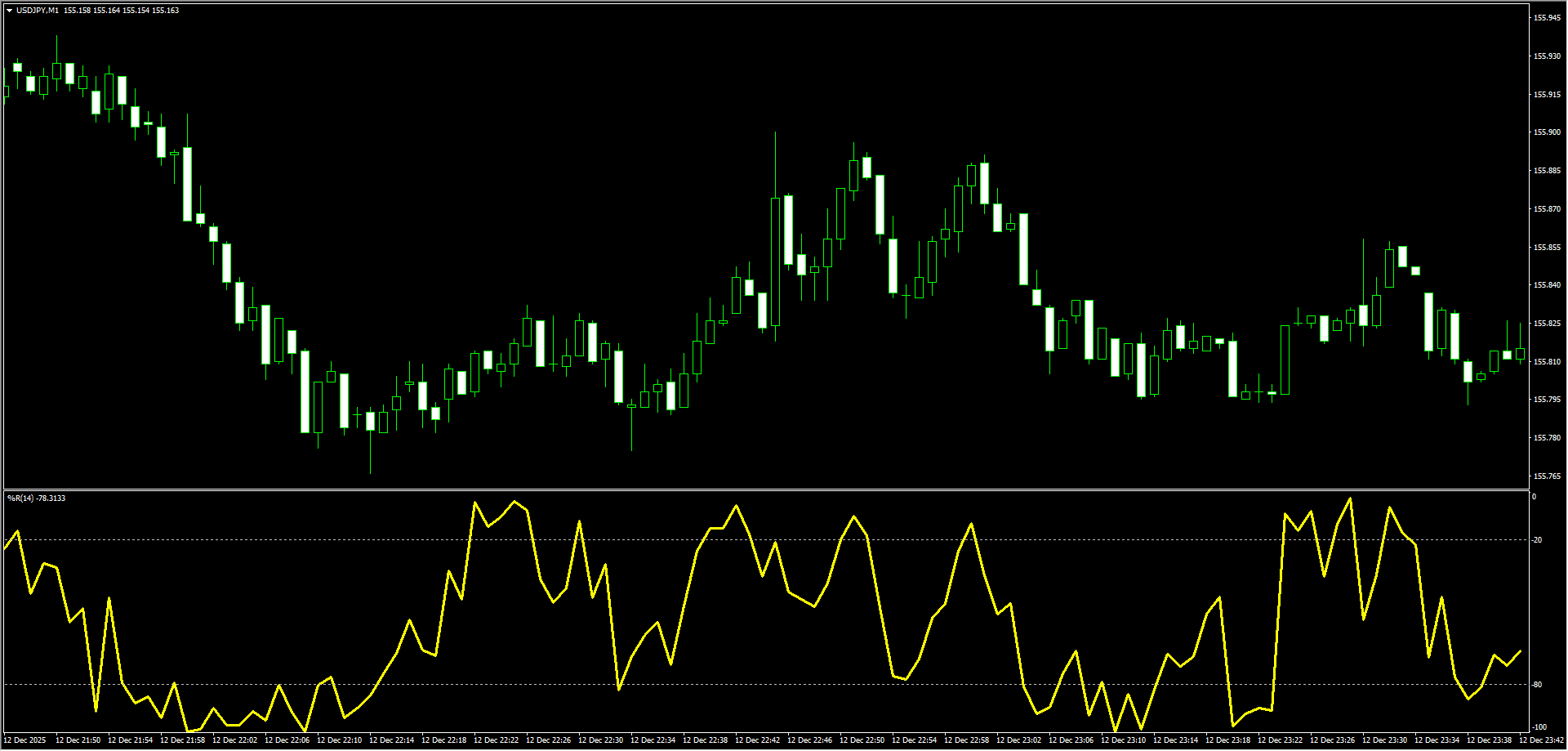Click the 12 Dec 2025 date label
This screenshot has width=1568, height=751.
point(25,740)
